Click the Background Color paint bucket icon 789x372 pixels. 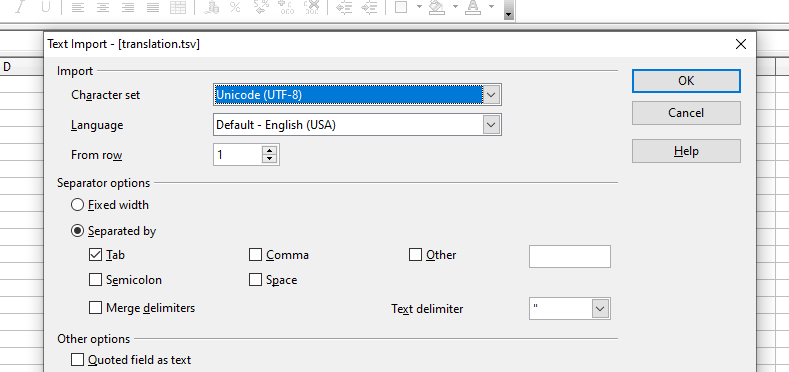437,7
